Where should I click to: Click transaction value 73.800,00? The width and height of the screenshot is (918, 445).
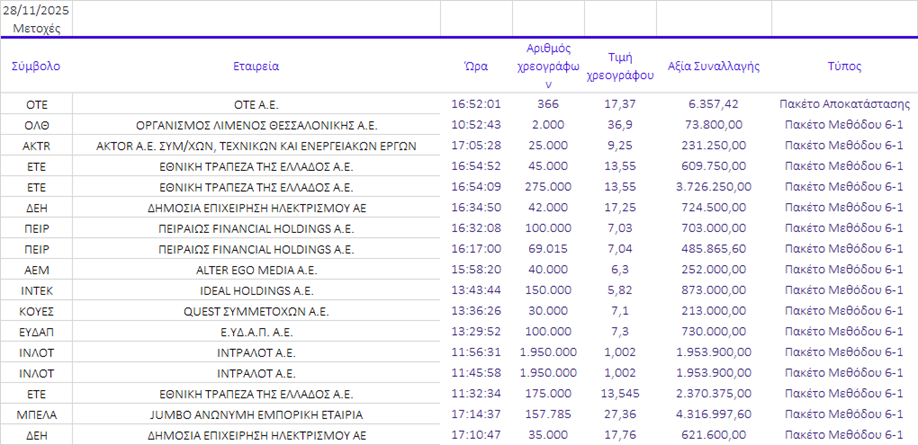(x=714, y=125)
